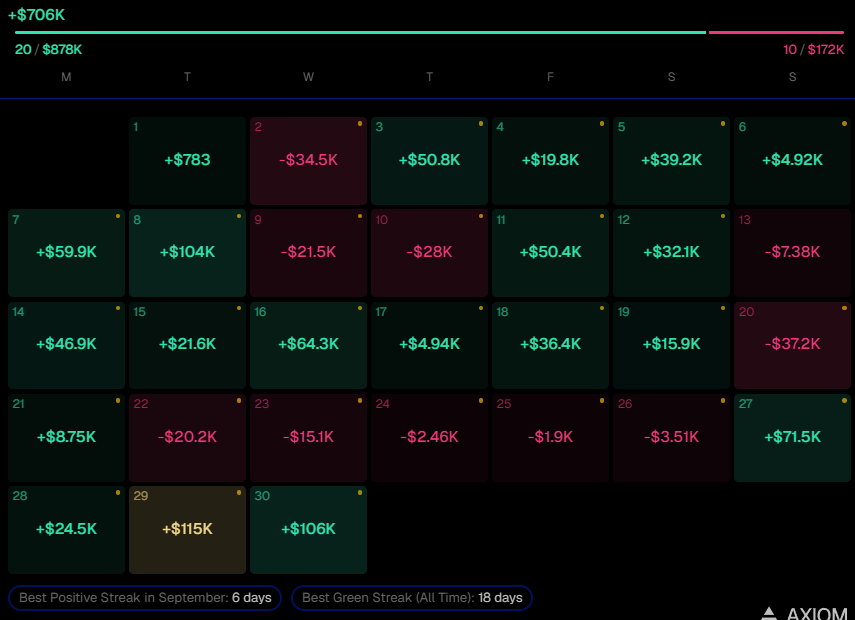The width and height of the screenshot is (855, 620).
Task: Click the W weekday column header
Action: click(309, 77)
